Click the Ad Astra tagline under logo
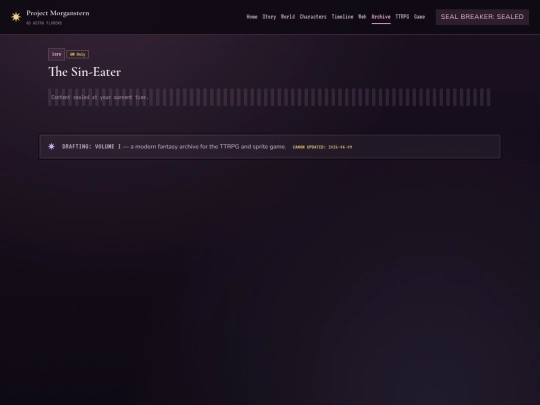Viewport: 540px width, 405px height. [x=44, y=23]
